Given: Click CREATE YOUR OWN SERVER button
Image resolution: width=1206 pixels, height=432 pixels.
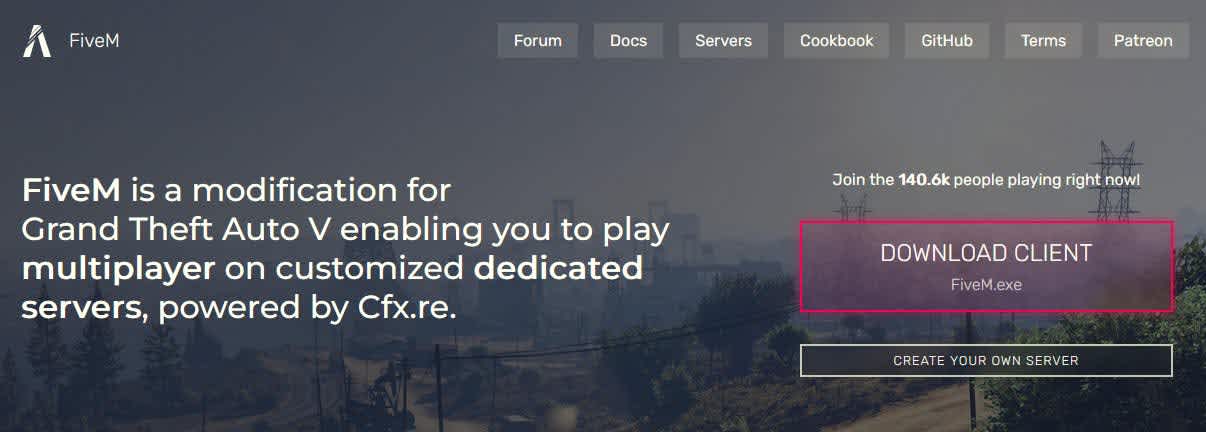Looking at the screenshot, I should tap(986, 360).
